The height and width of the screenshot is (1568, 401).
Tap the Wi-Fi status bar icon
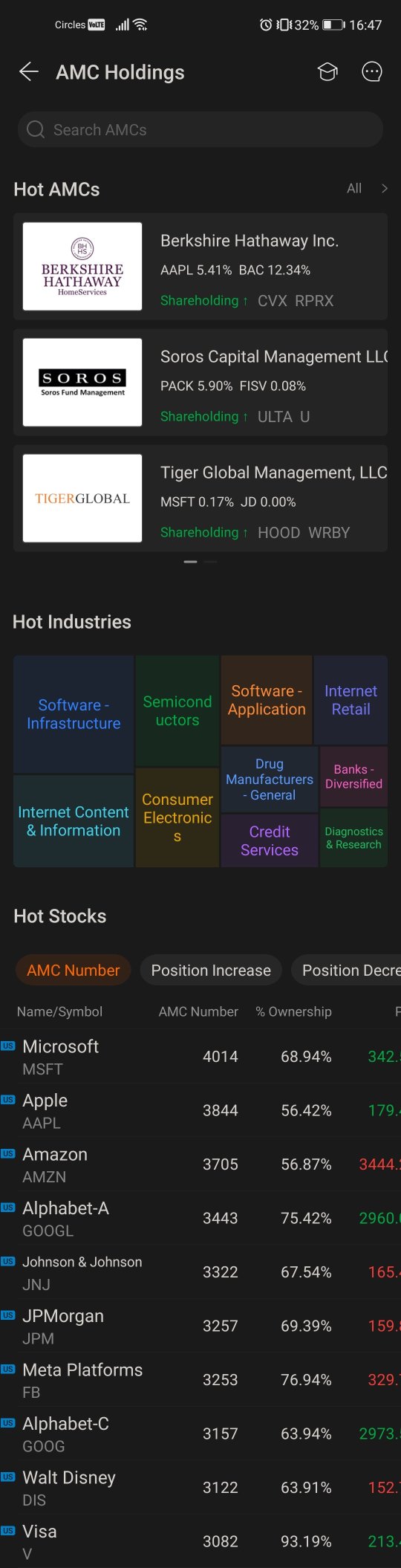[x=140, y=25]
